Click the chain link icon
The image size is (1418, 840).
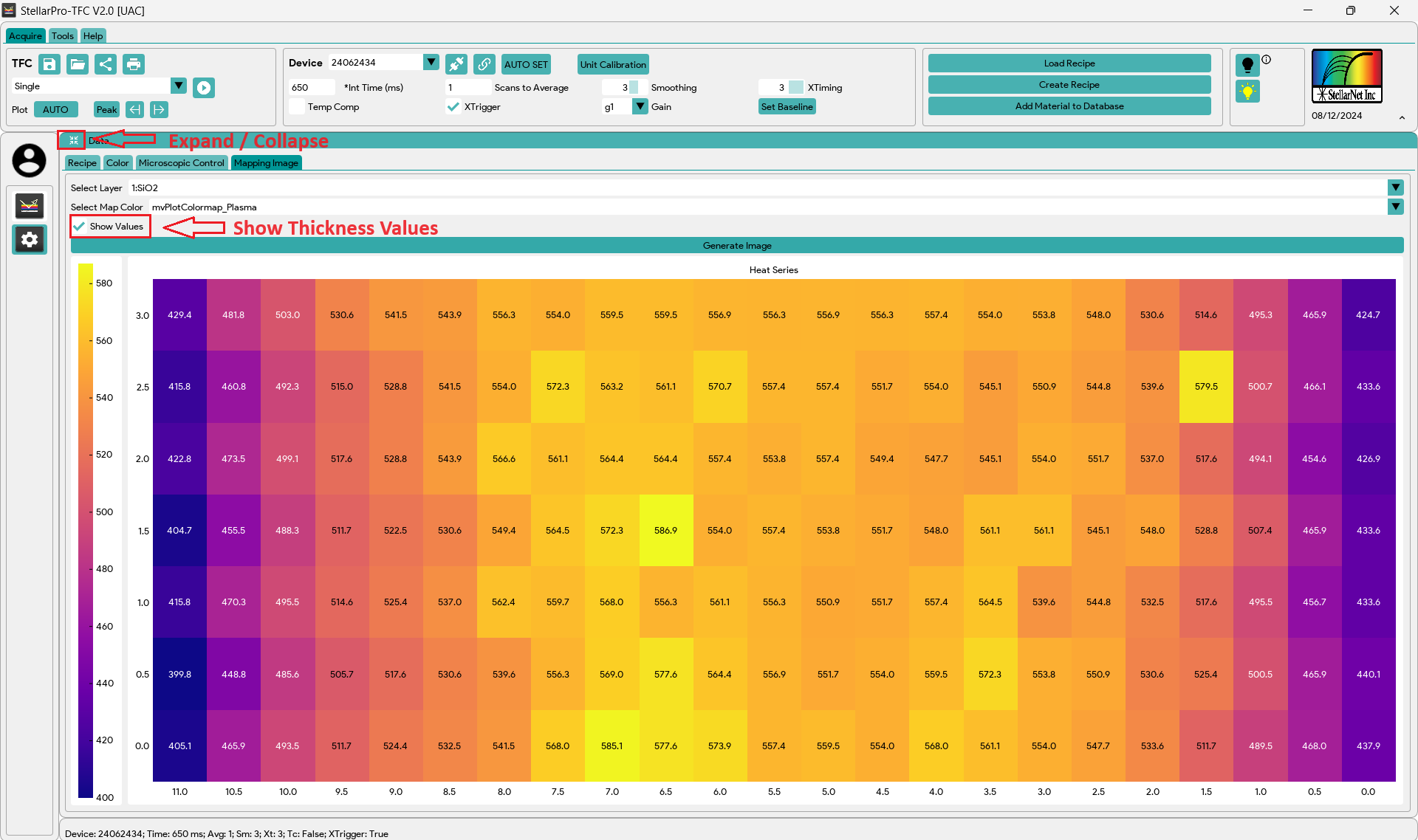[x=484, y=64]
